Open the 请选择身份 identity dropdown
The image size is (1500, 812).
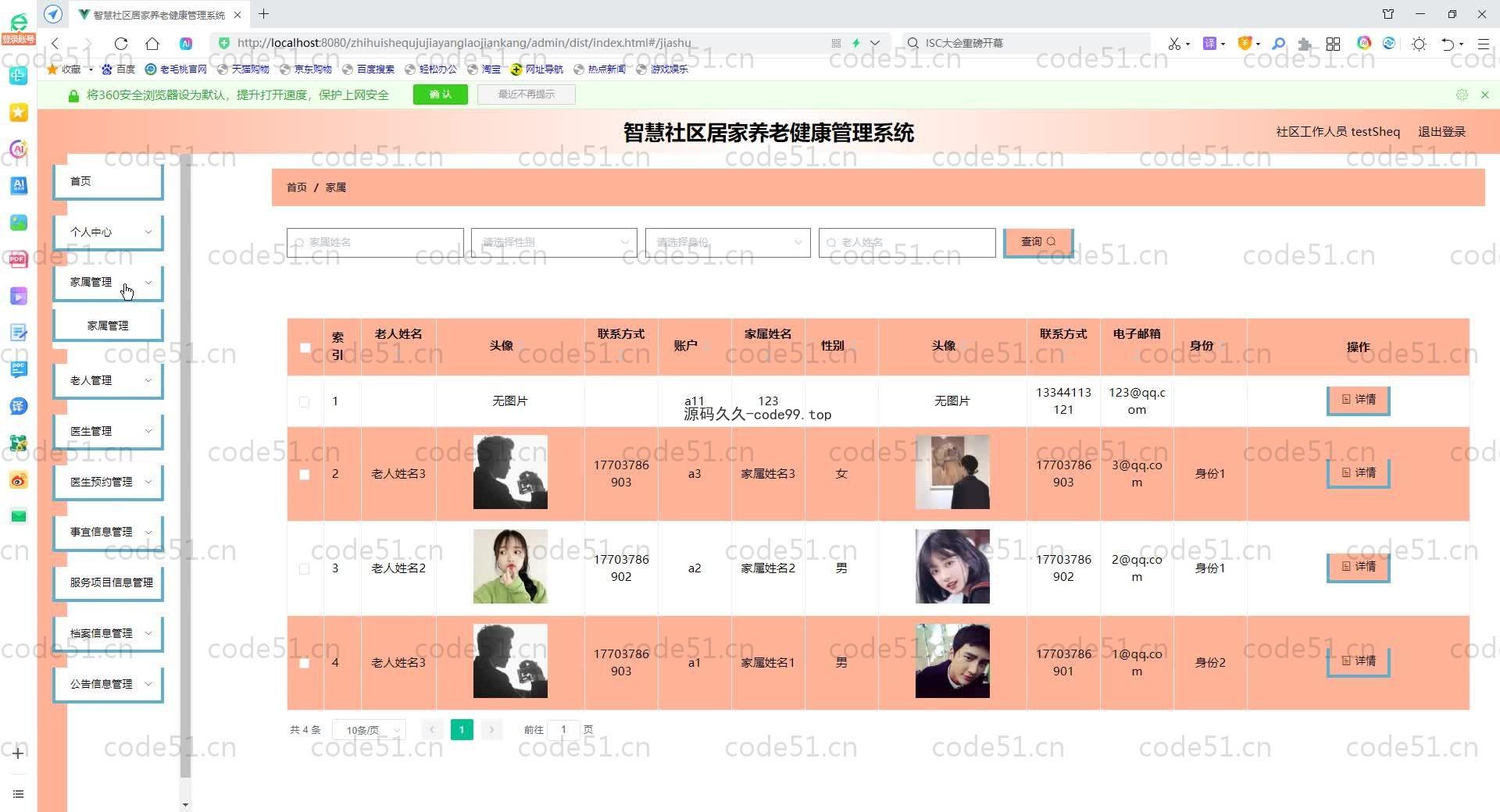point(728,242)
